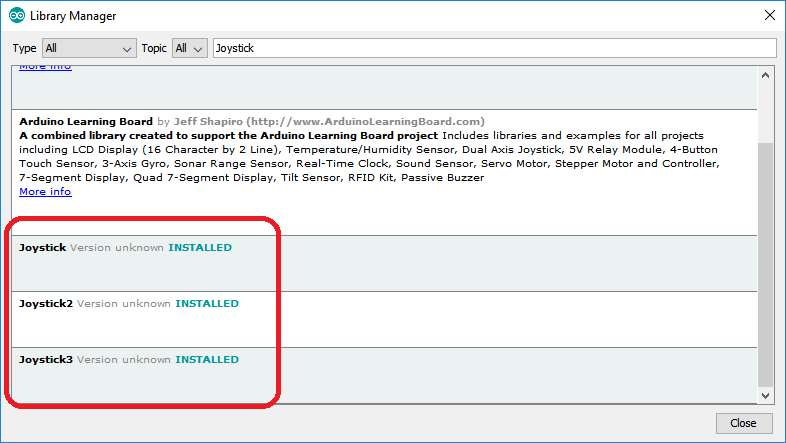Open the Topic dropdown

tap(189, 48)
